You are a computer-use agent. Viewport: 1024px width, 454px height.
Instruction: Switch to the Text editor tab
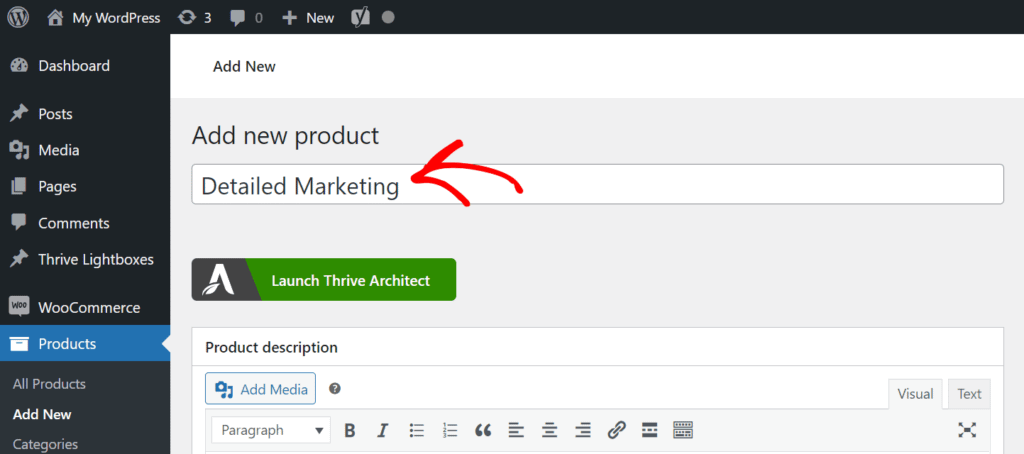click(x=969, y=393)
